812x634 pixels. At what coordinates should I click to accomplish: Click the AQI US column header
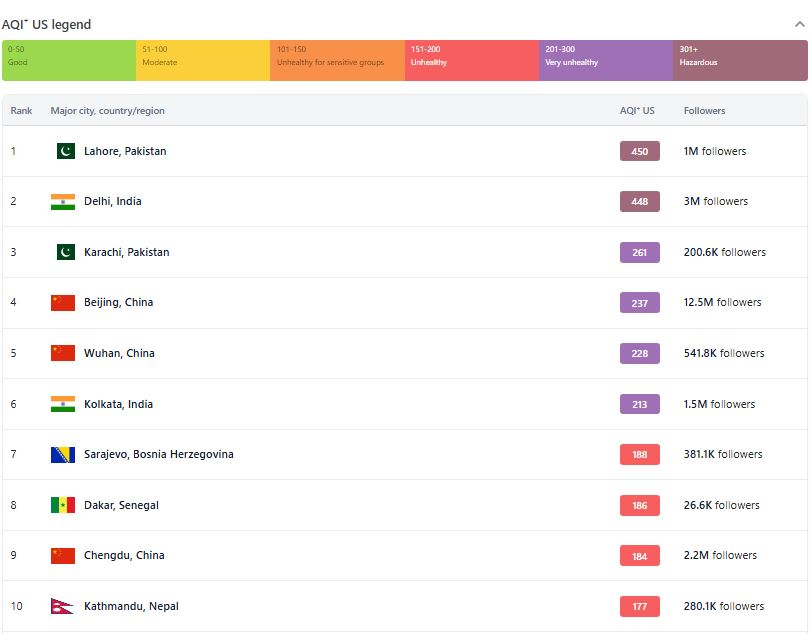pyautogui.click(x=637, y=111)
